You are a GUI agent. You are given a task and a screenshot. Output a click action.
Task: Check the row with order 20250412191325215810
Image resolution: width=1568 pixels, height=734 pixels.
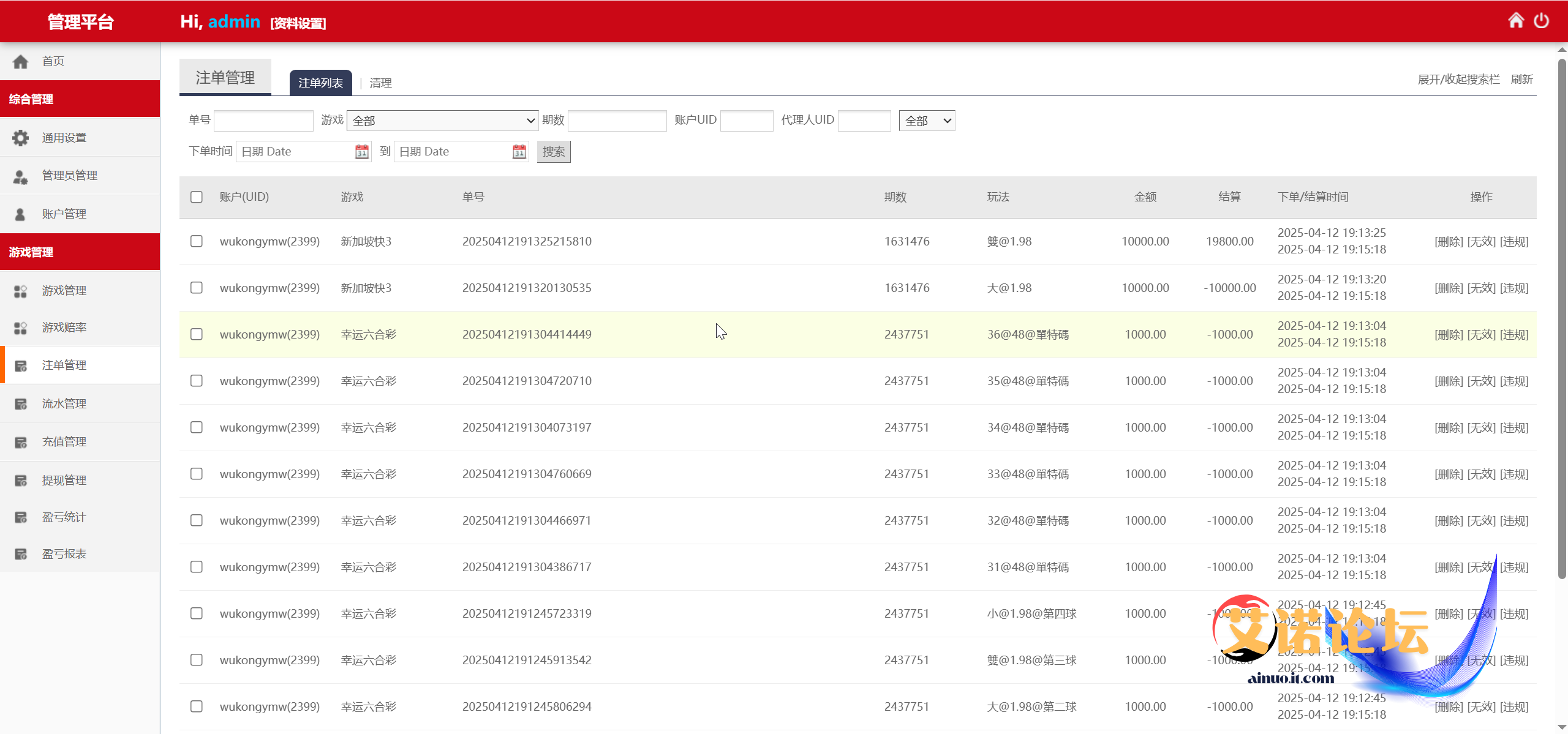(197, 241)
